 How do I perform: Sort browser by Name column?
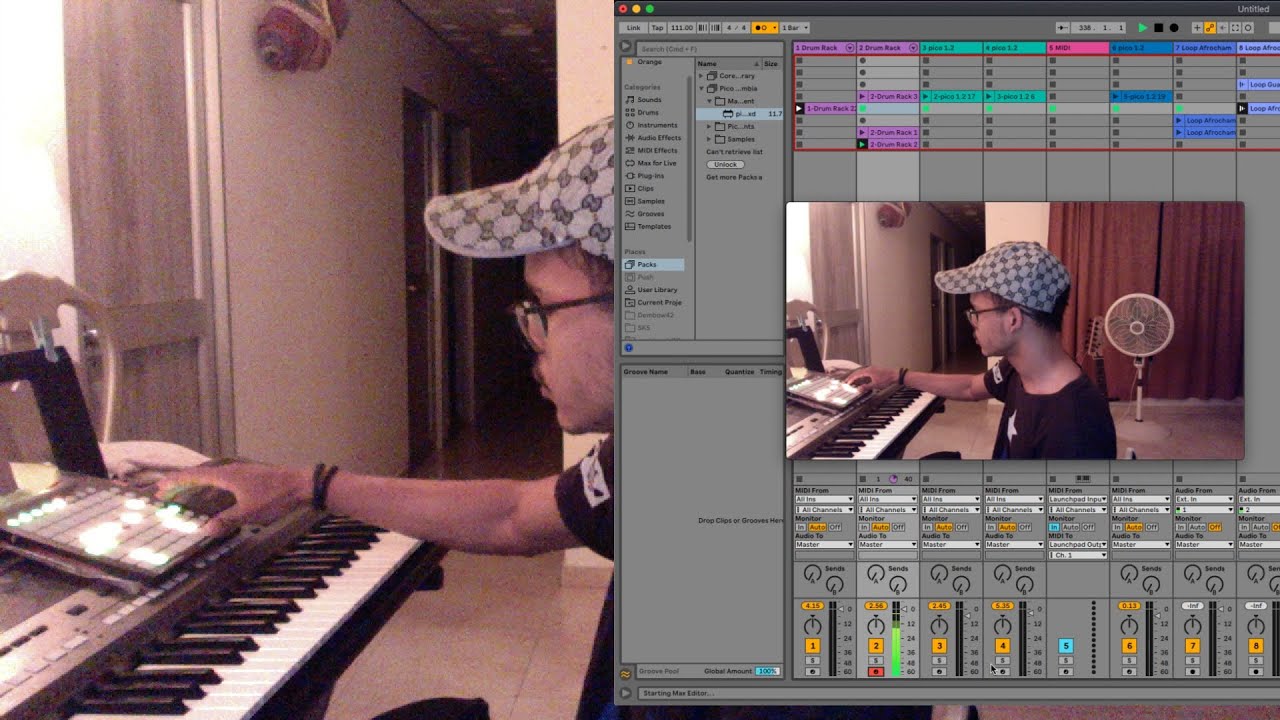tap(728, 63)
